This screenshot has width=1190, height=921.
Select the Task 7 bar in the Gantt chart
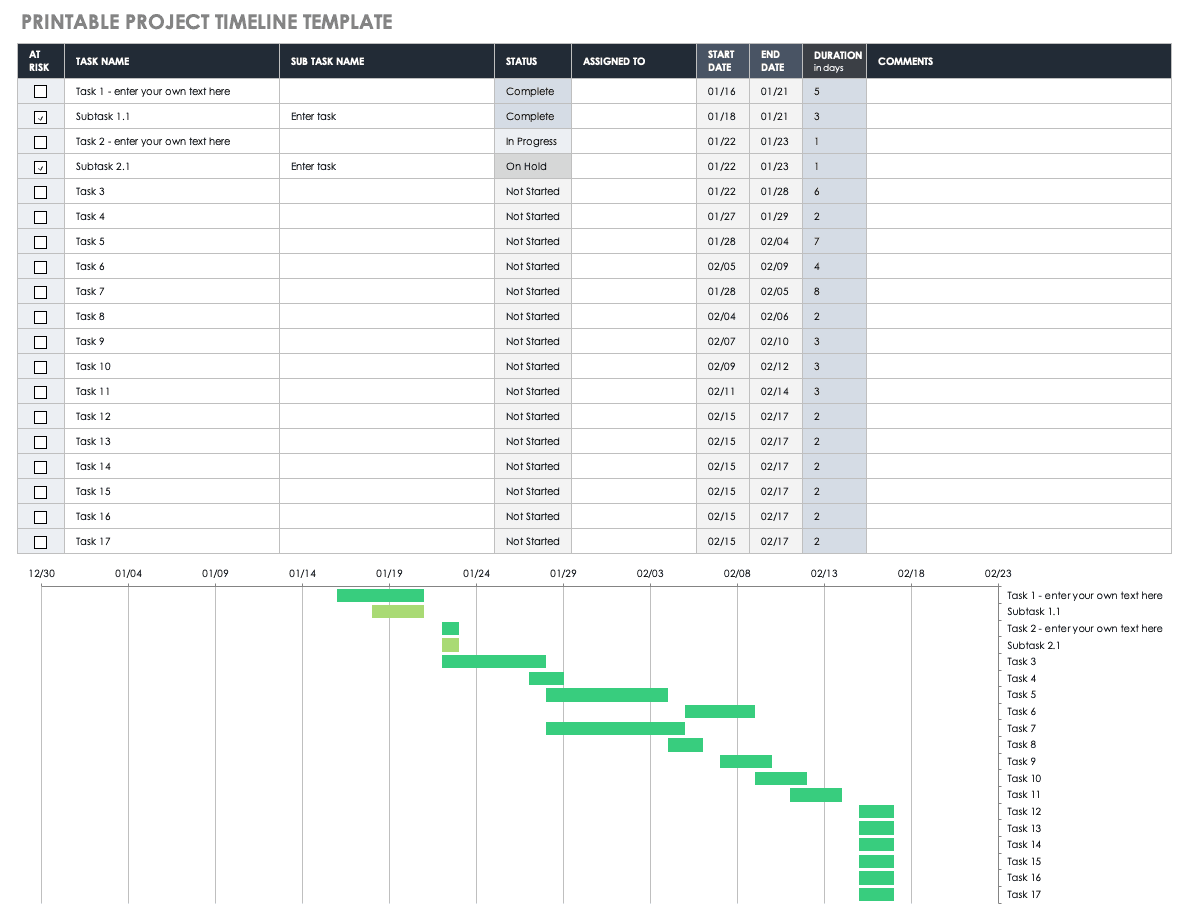coord(615,729)
